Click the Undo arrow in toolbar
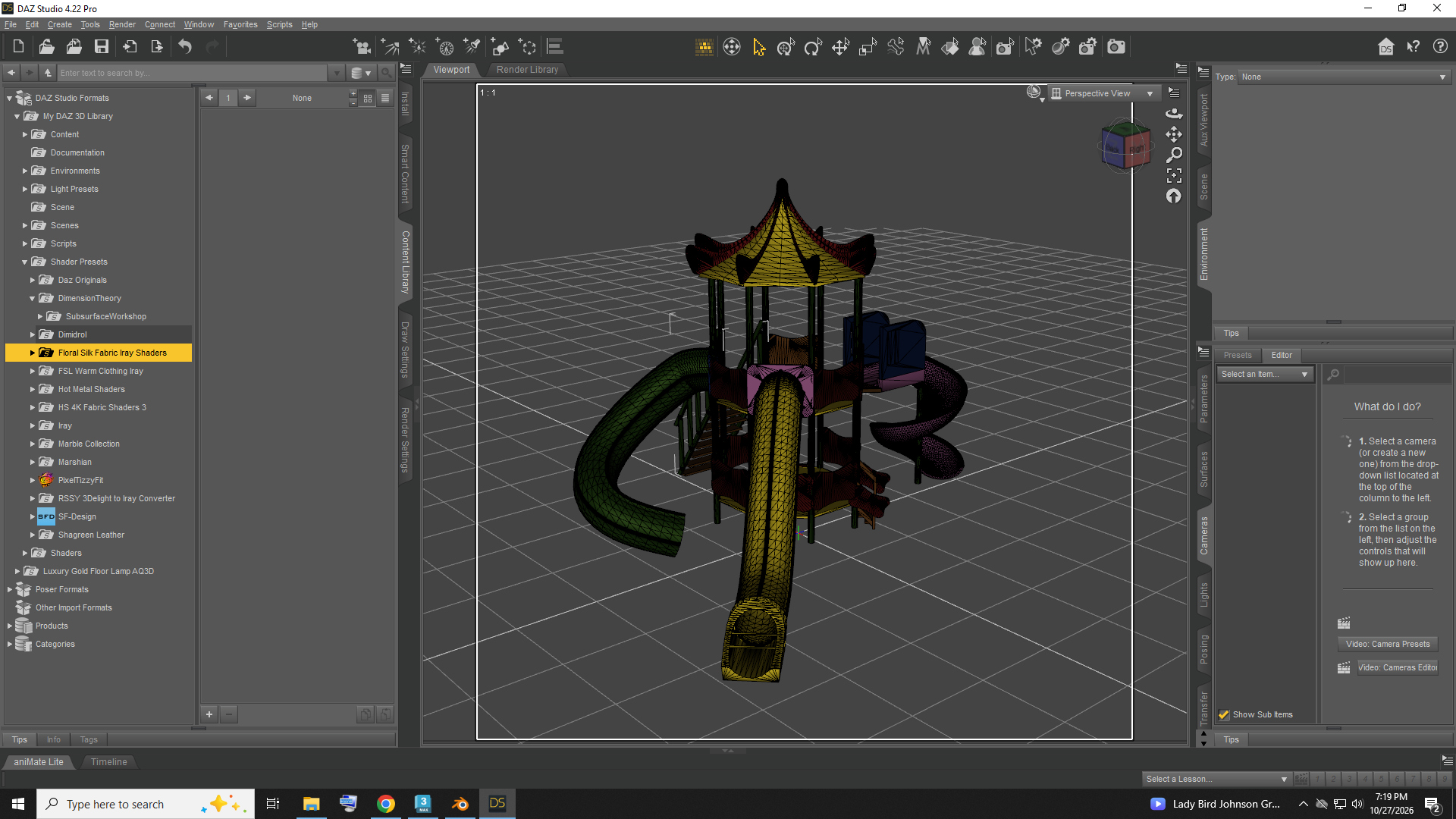 [185, 47]
